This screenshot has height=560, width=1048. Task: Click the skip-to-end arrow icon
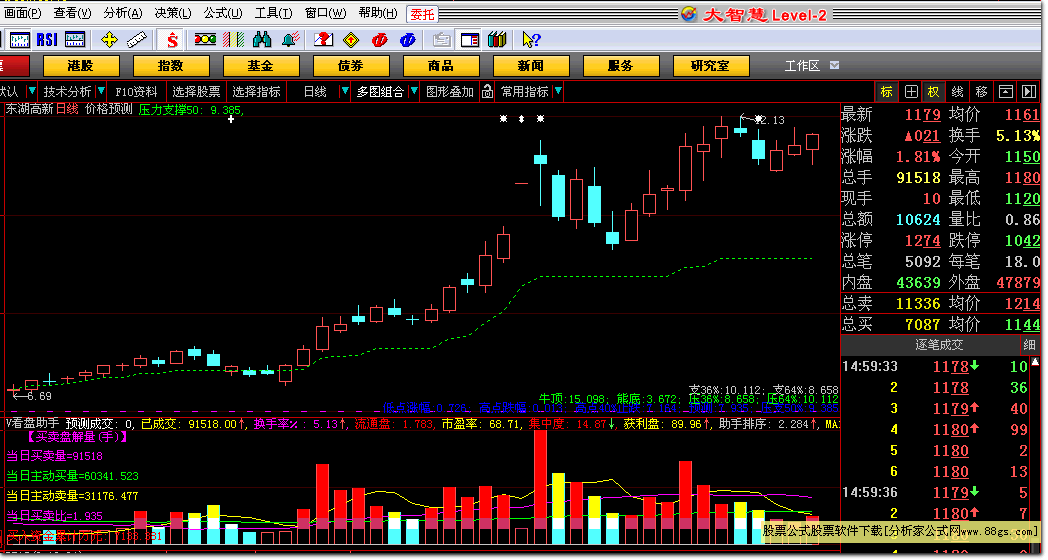tap(1029, 92)
